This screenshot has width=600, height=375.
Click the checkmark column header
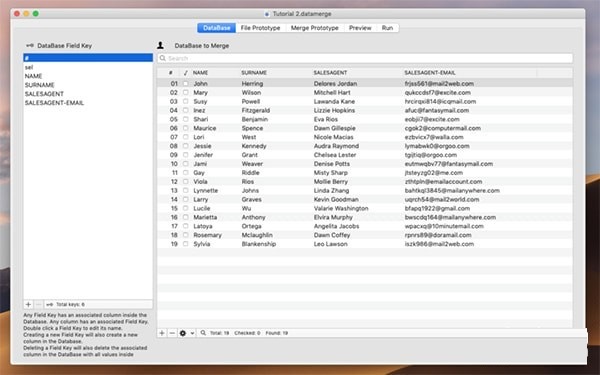186,73
